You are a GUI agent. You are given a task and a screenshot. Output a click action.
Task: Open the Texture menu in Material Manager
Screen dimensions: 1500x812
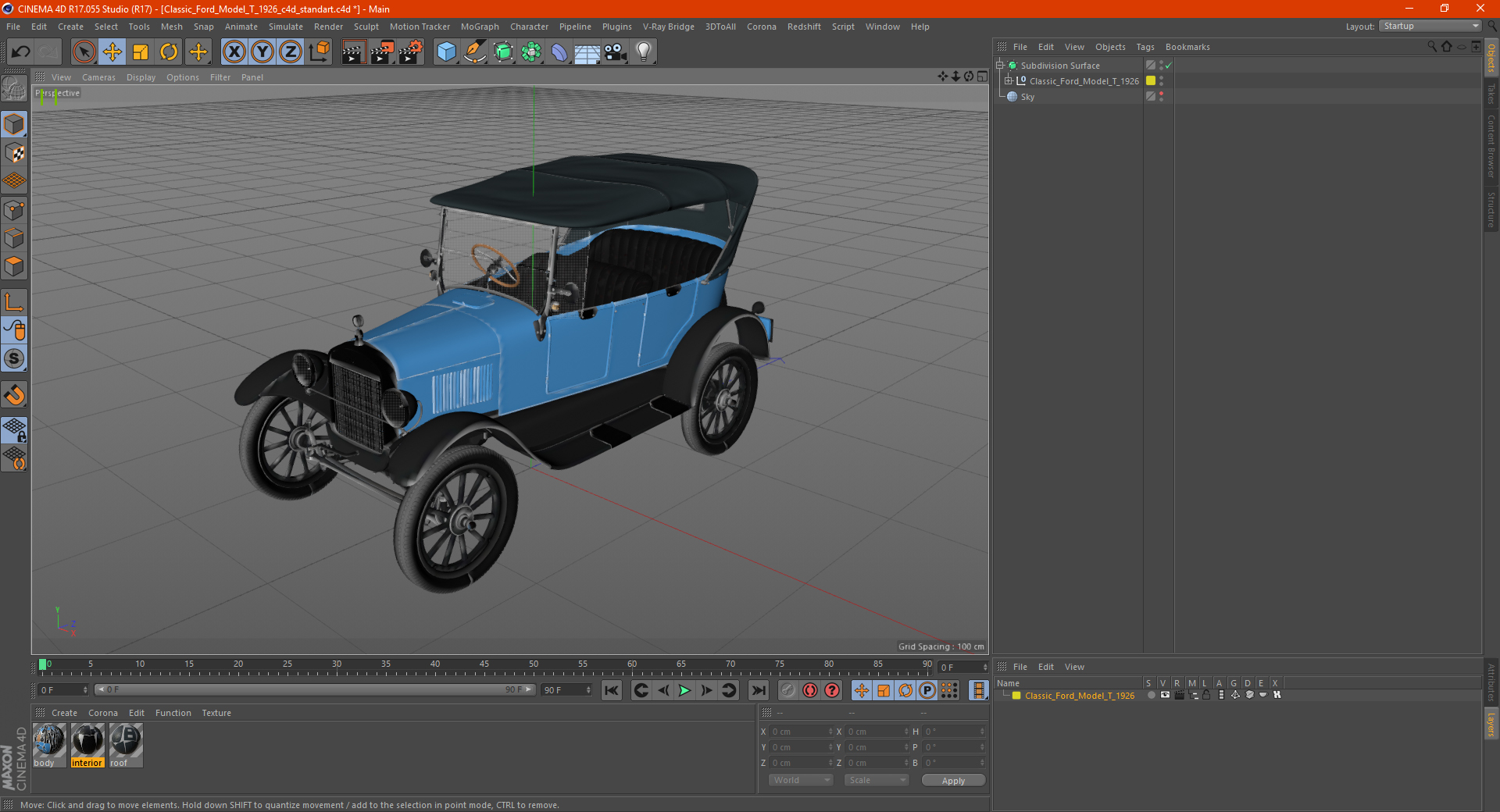216,713
